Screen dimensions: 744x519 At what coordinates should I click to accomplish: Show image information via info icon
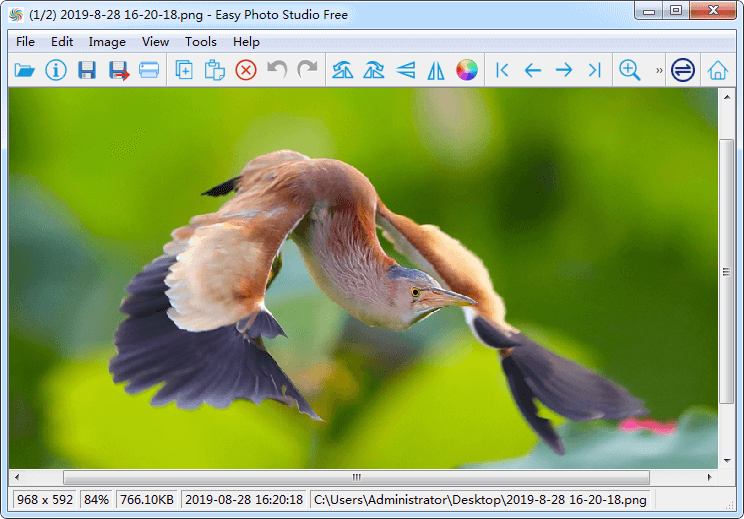56,70
